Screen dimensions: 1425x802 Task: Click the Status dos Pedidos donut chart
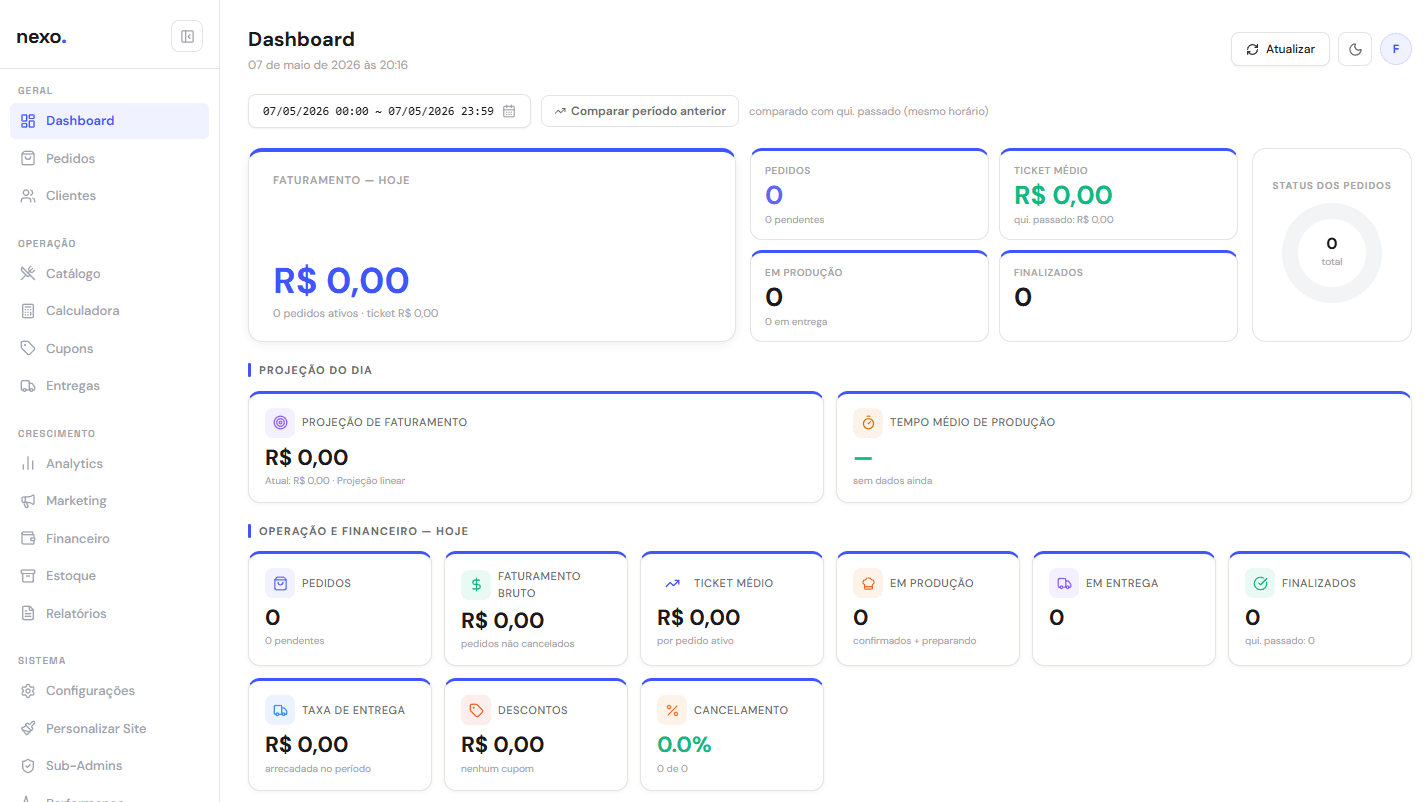(1332, 253)
